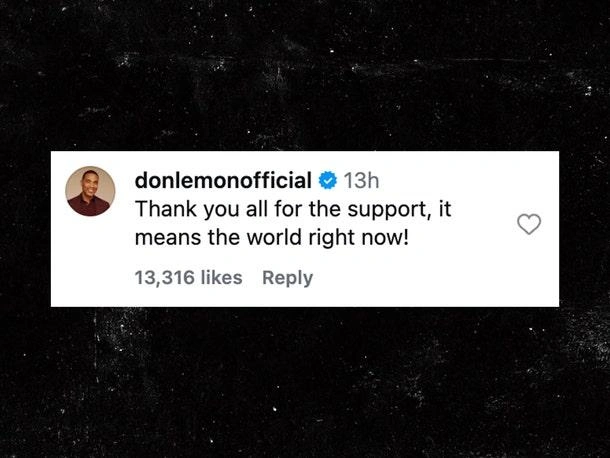
Task: Click the blue verified badge
Action: pyautogui.click(x=328, y=181)
